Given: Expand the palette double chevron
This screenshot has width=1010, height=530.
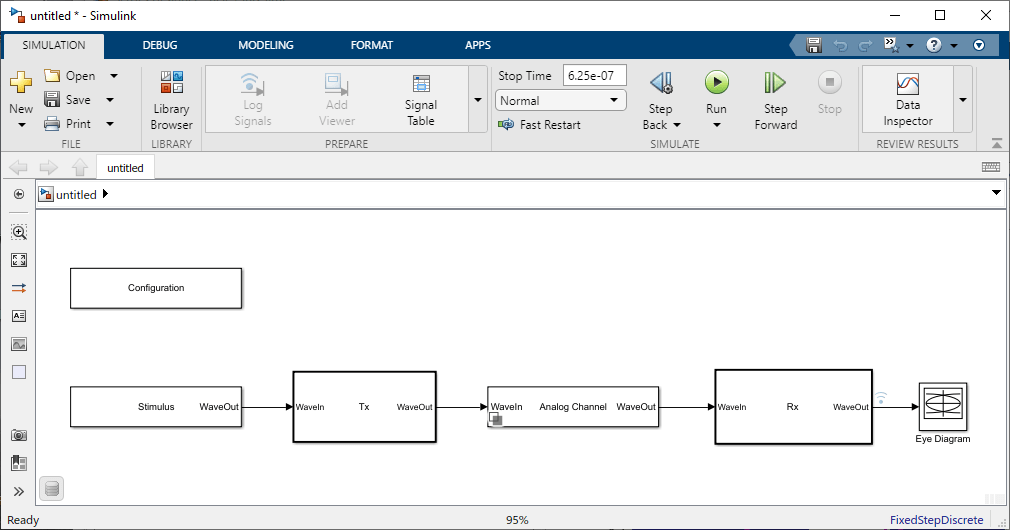Looking at the screenshot, I should click(19, 491).
